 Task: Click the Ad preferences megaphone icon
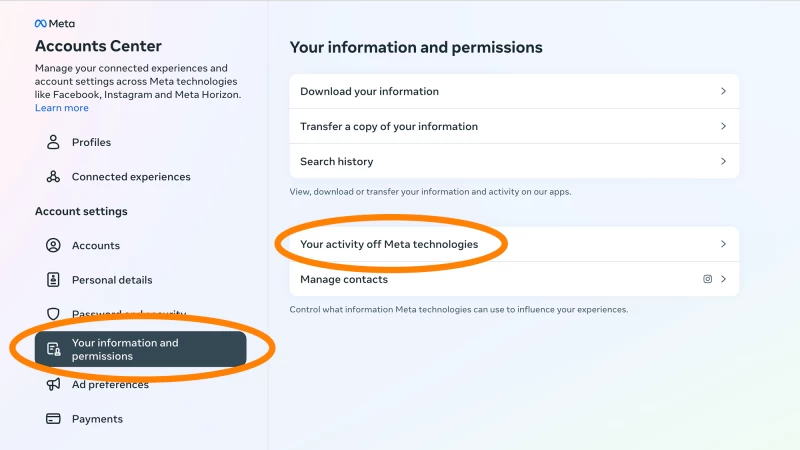(53, 385)
